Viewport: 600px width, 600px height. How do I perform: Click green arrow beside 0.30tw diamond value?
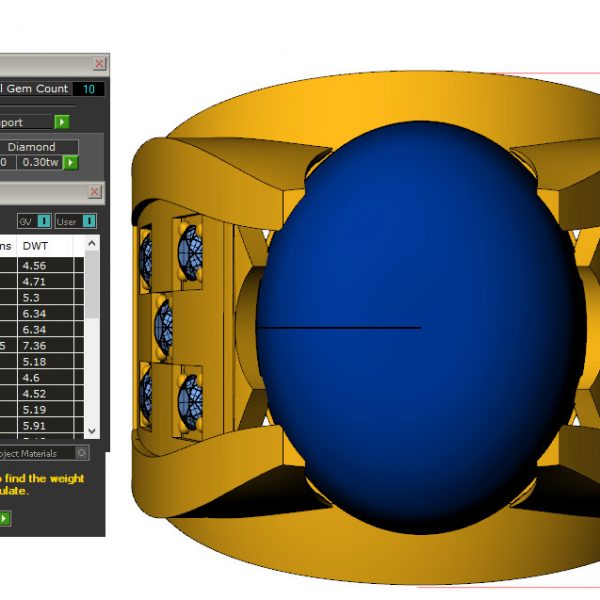click(x=70, y=163)
